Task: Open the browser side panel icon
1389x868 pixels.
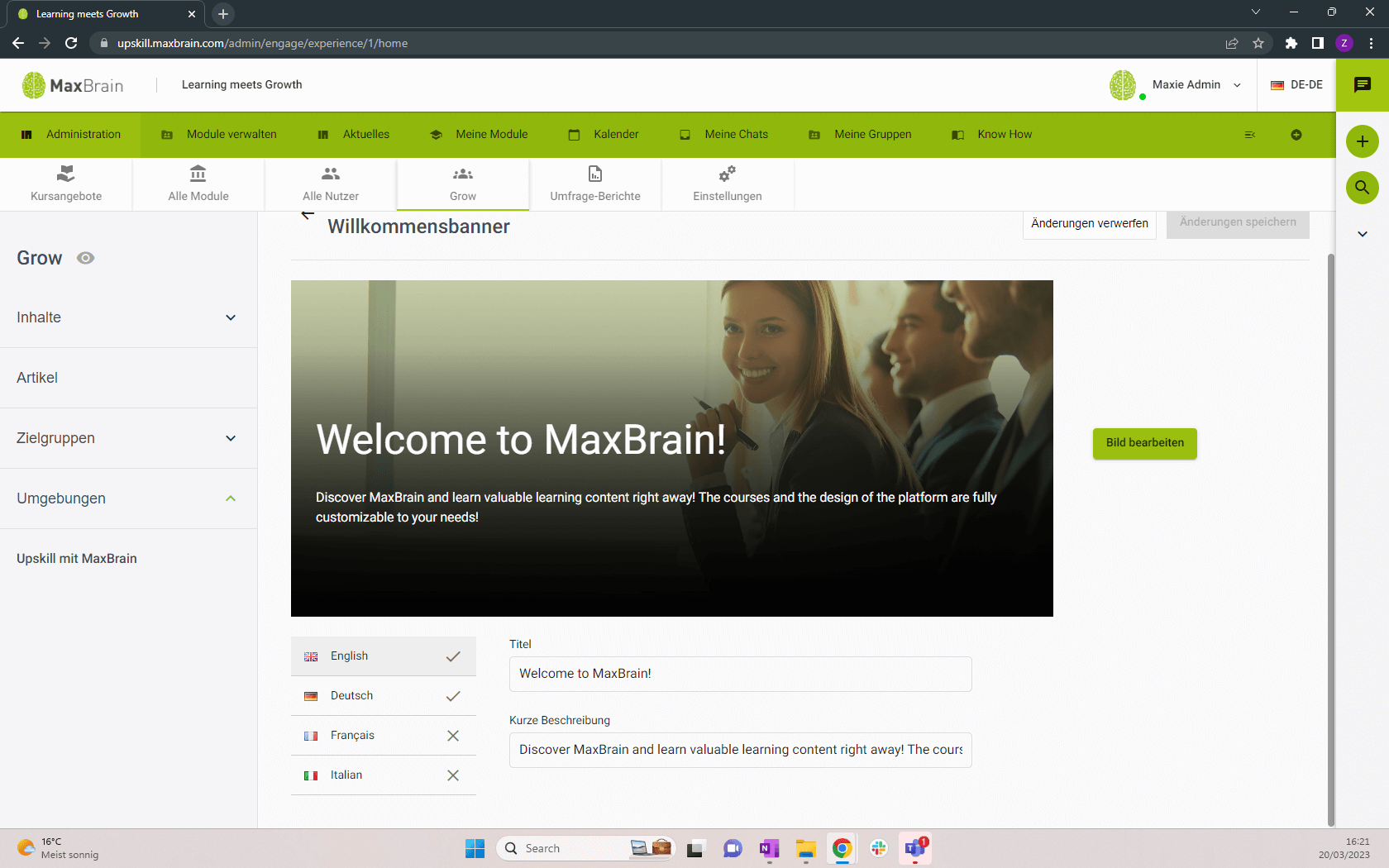Action: tap(1318, 43)
